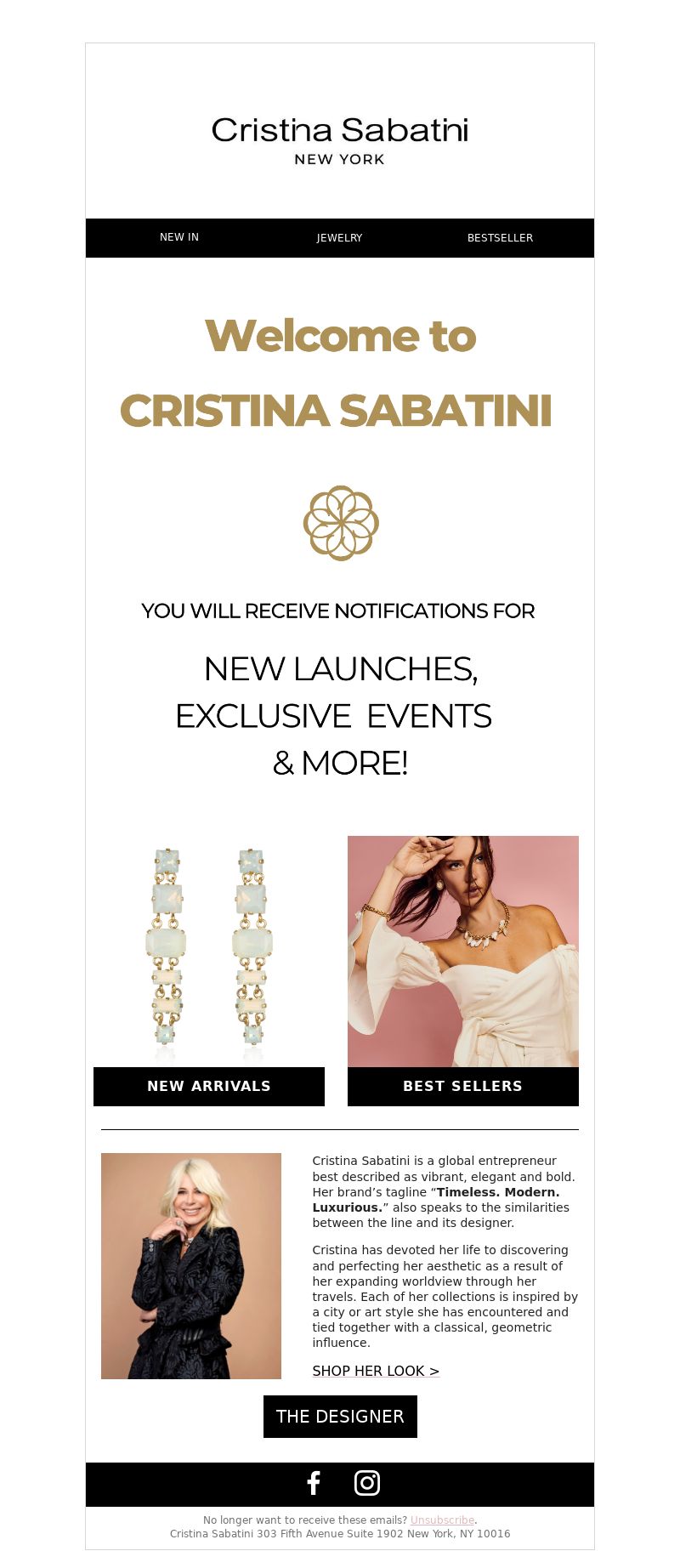This screenshot has height=1568, width=680.
Task: Go to the JEWELRY menu item
Action: coord(340,238)
